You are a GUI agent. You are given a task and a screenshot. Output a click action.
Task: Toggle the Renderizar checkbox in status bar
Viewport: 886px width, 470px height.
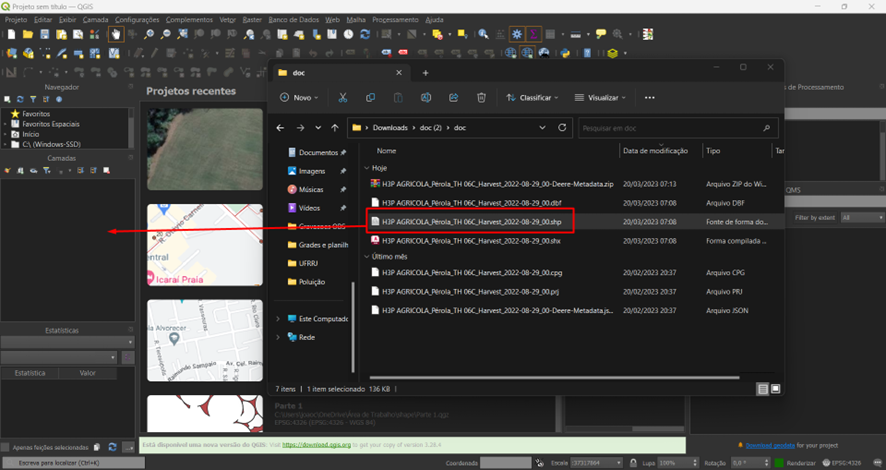[779, 463]
